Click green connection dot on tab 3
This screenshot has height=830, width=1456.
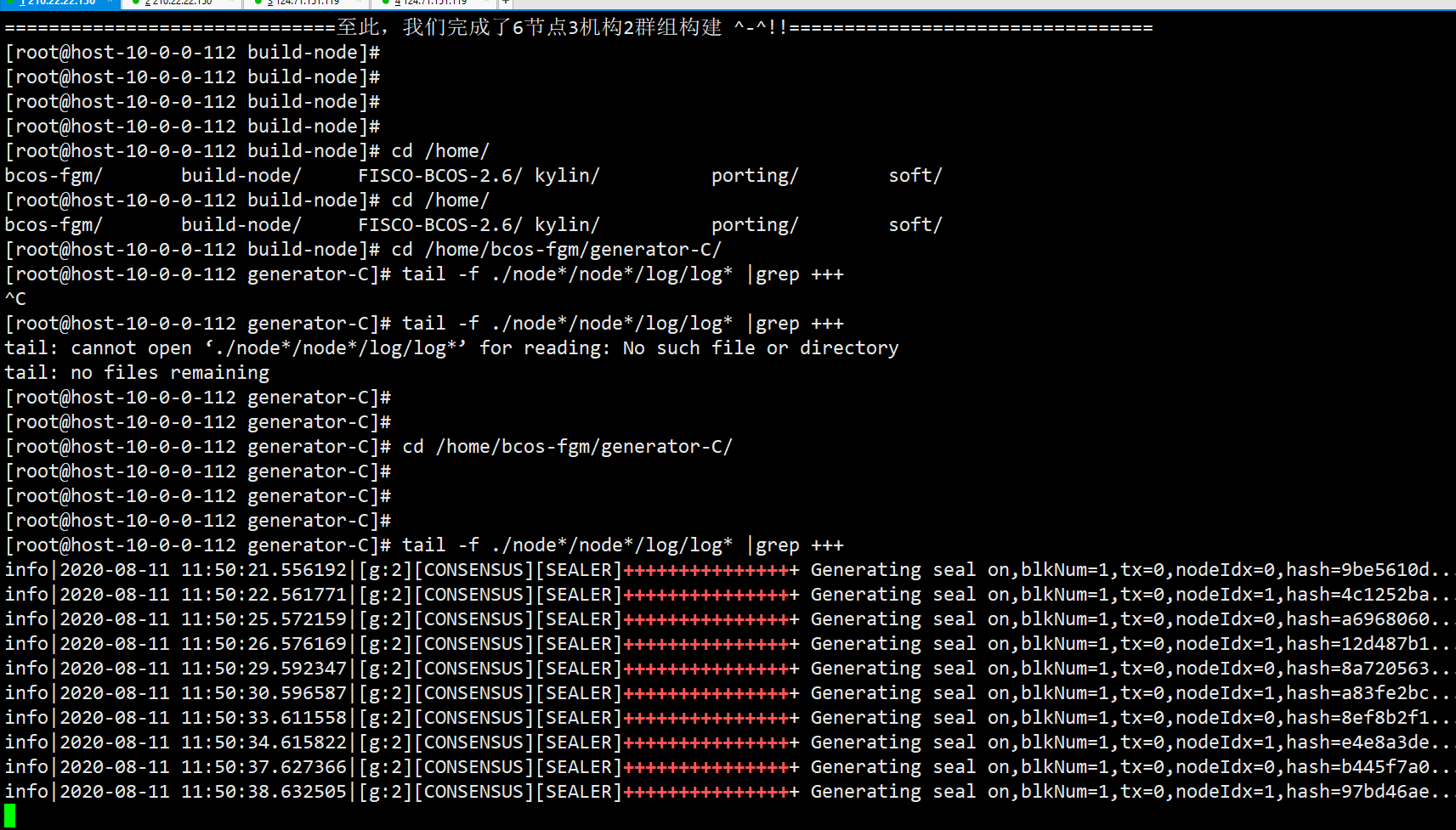point(258,3)
